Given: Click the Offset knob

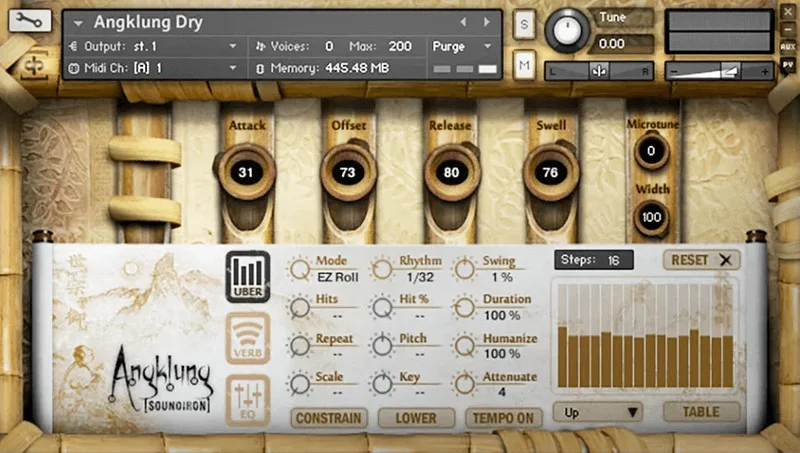Looking at the screenshot, I should point(348,172).
